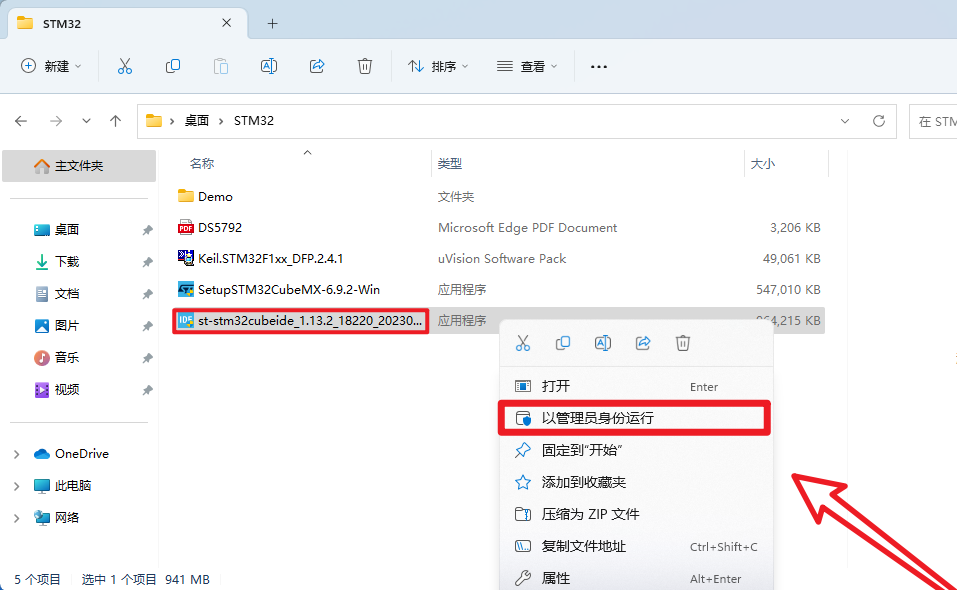This screenshot has width=957, height=590.
Task: Sort by the 大小 column header
Action: [762, 164]
